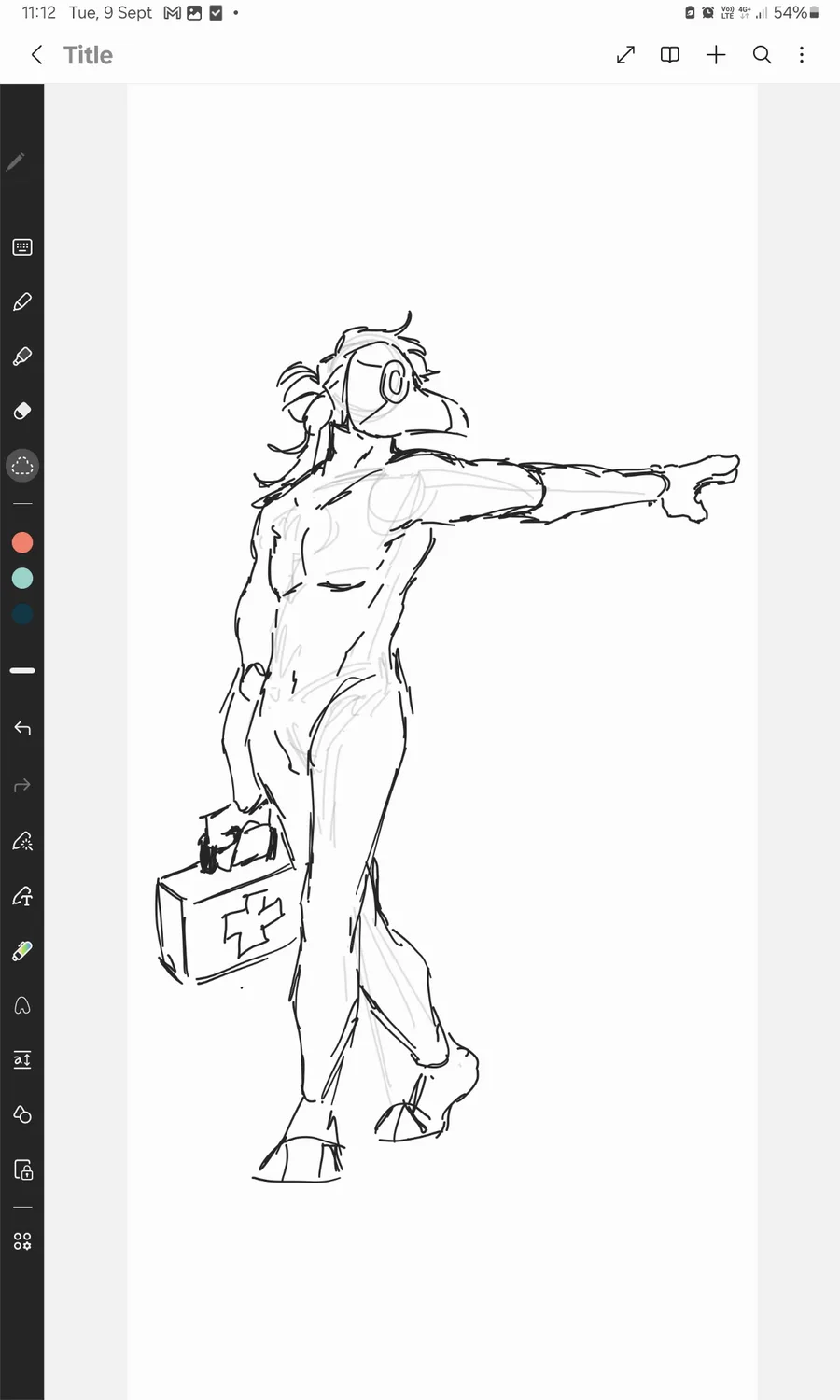The height and width of the screenshot is (1400, 840).
Task: Open the three-dot more options menu
Action: pos(802,55)
